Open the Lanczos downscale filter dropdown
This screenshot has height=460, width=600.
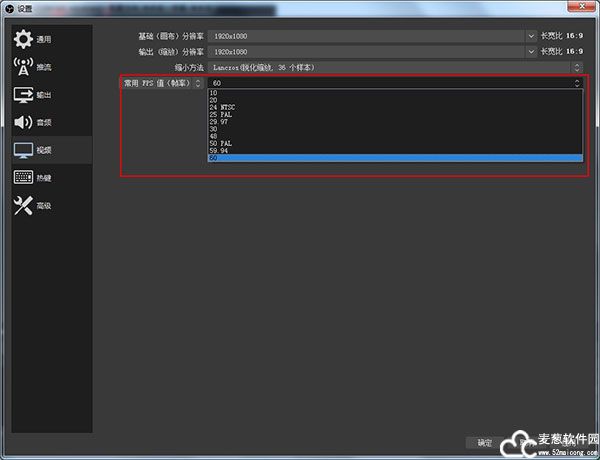(576, 67)
